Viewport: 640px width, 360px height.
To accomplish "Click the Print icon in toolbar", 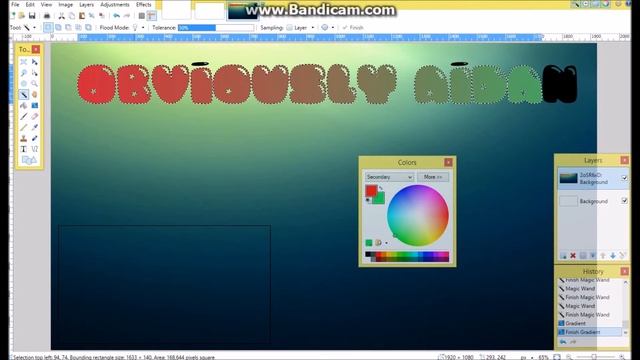I will (x=47, y=16).
